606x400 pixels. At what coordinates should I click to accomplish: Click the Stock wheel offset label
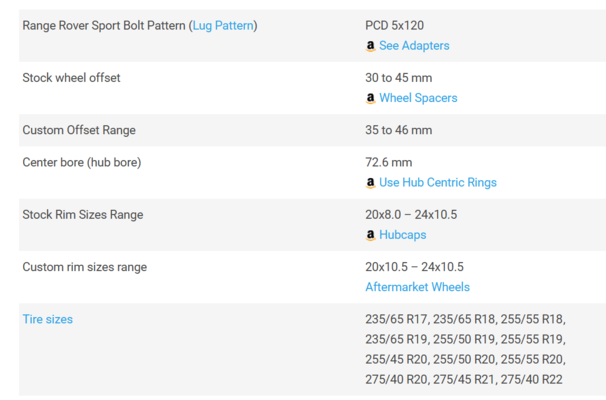point(71,78)
